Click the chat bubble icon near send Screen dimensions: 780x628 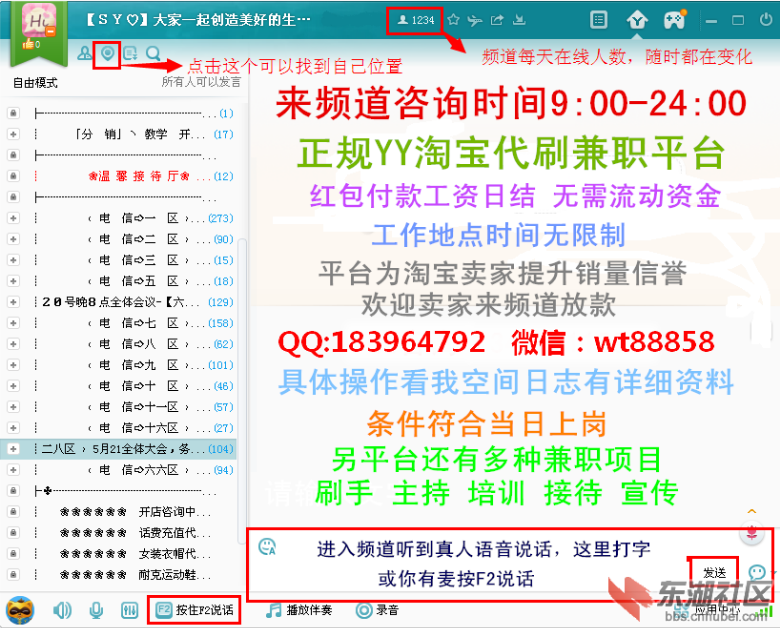click(757, 572)
